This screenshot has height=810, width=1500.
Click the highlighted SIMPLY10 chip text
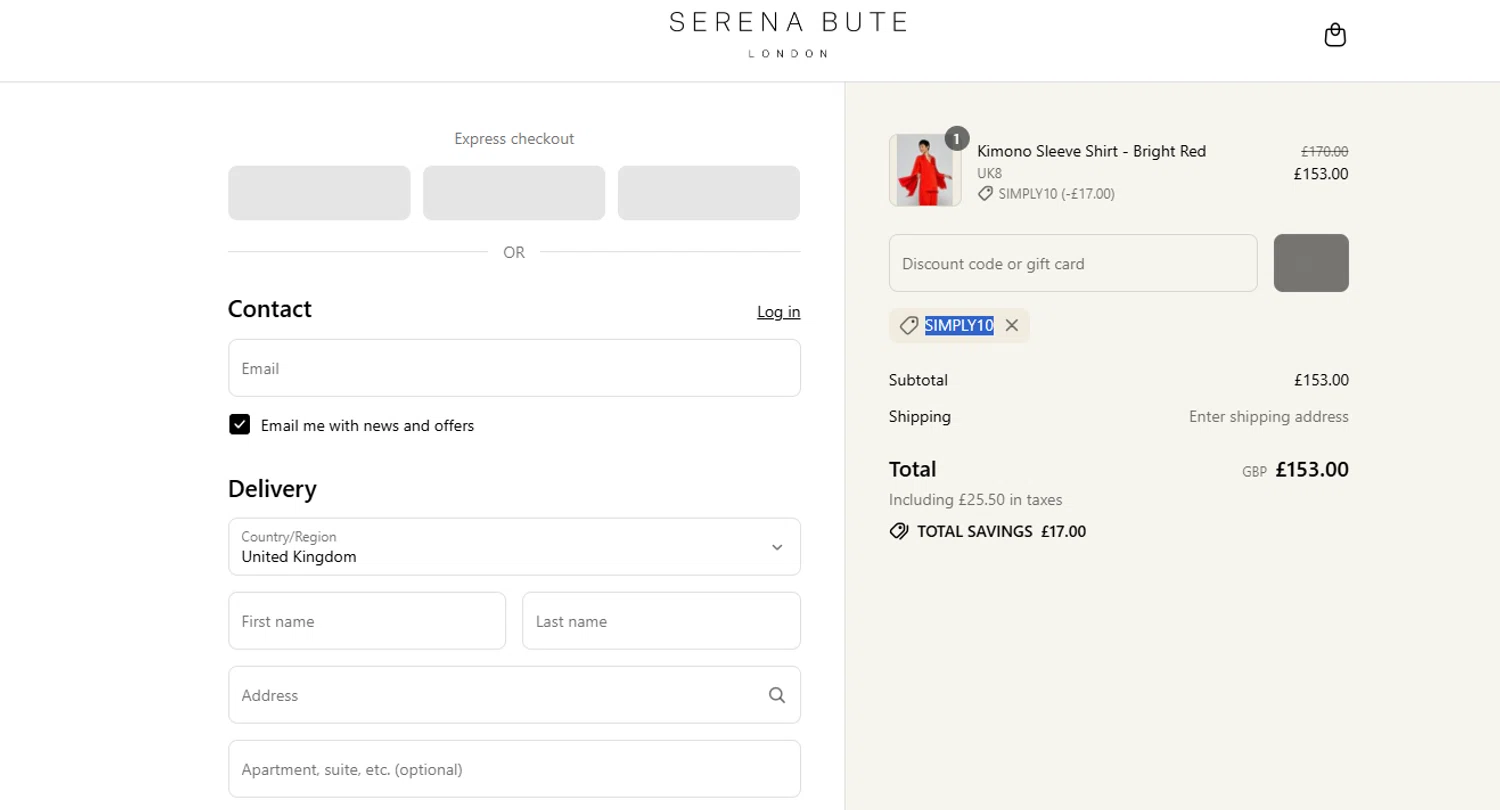(x=959, y=325)
